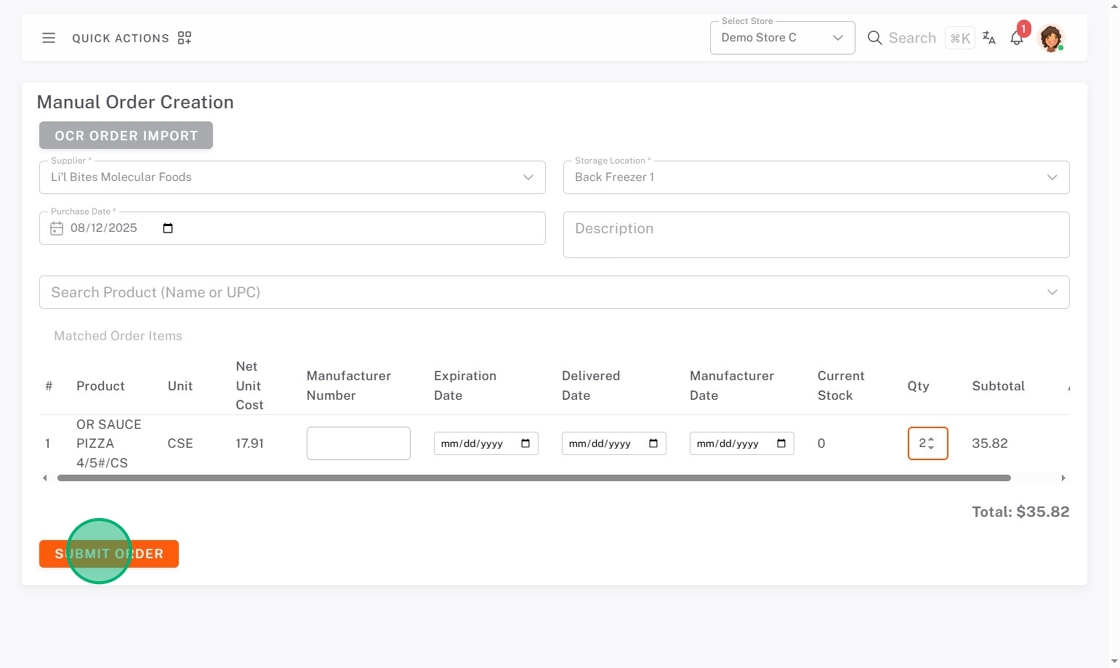Click the Manufacturer Number input field
Viewport: 1120px width, 668px height.
pos(358,443)
